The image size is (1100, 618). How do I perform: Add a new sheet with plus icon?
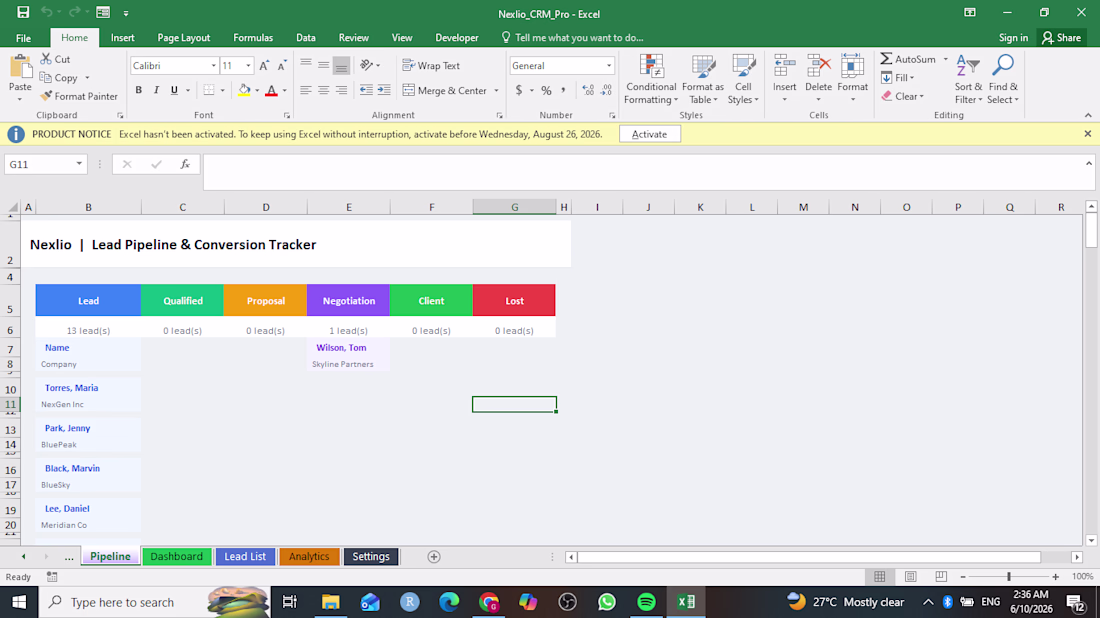coord(434,556)
